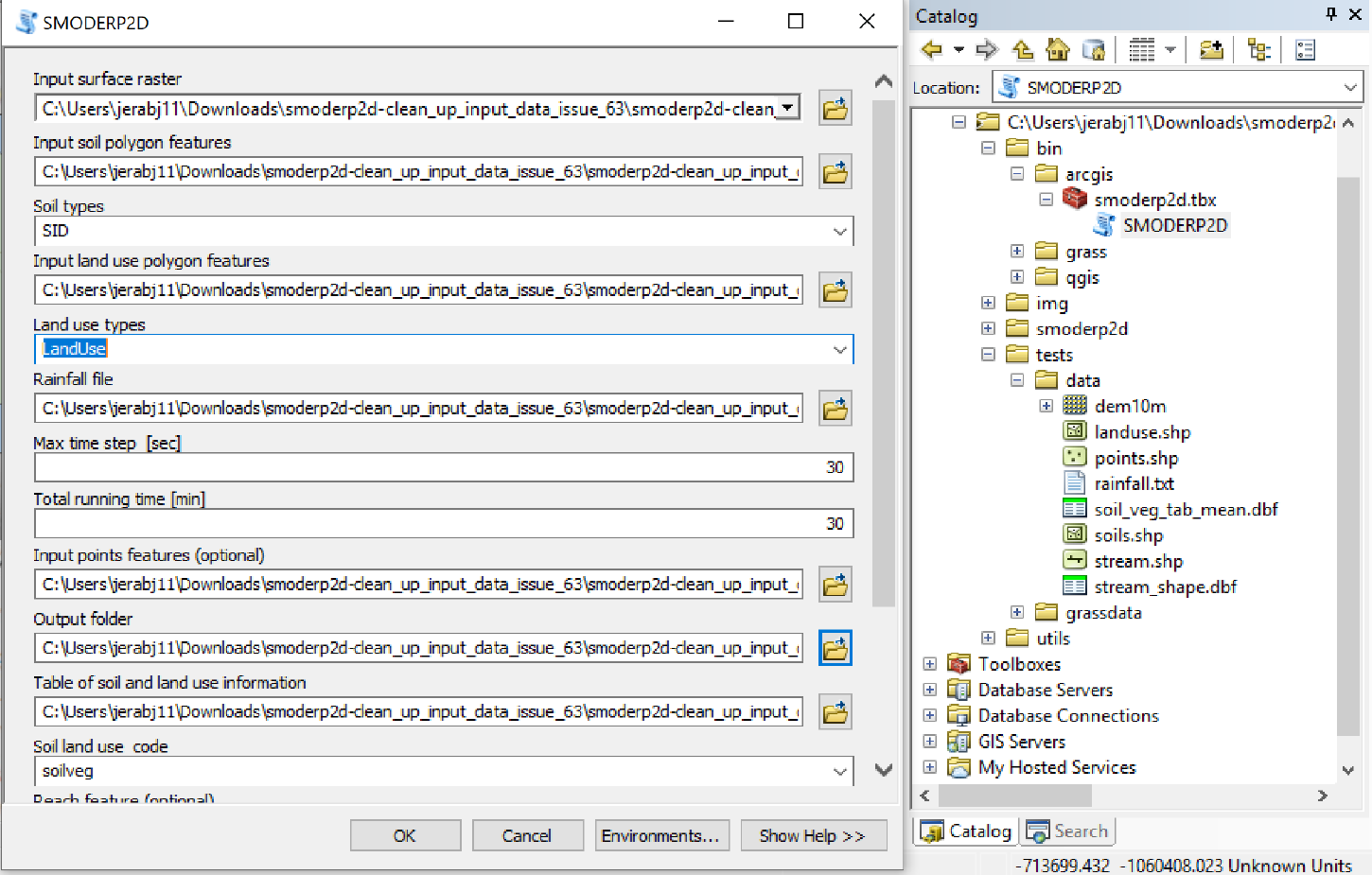This screenshot has width=1372, height=875.
Task: Select stream_shape.dbf in the tree
Action: click(1165, 587)
